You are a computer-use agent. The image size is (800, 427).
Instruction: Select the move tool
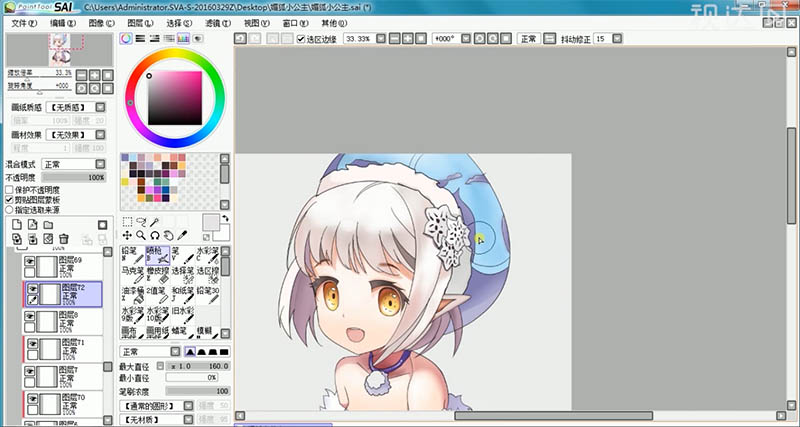point(128,236)
